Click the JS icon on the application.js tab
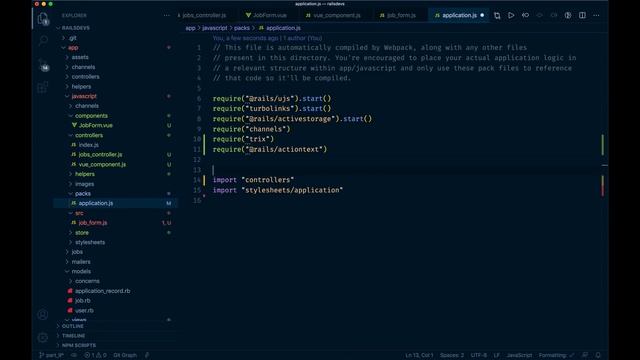Viewport: 640px width, 360px height. tap(437, 16)
